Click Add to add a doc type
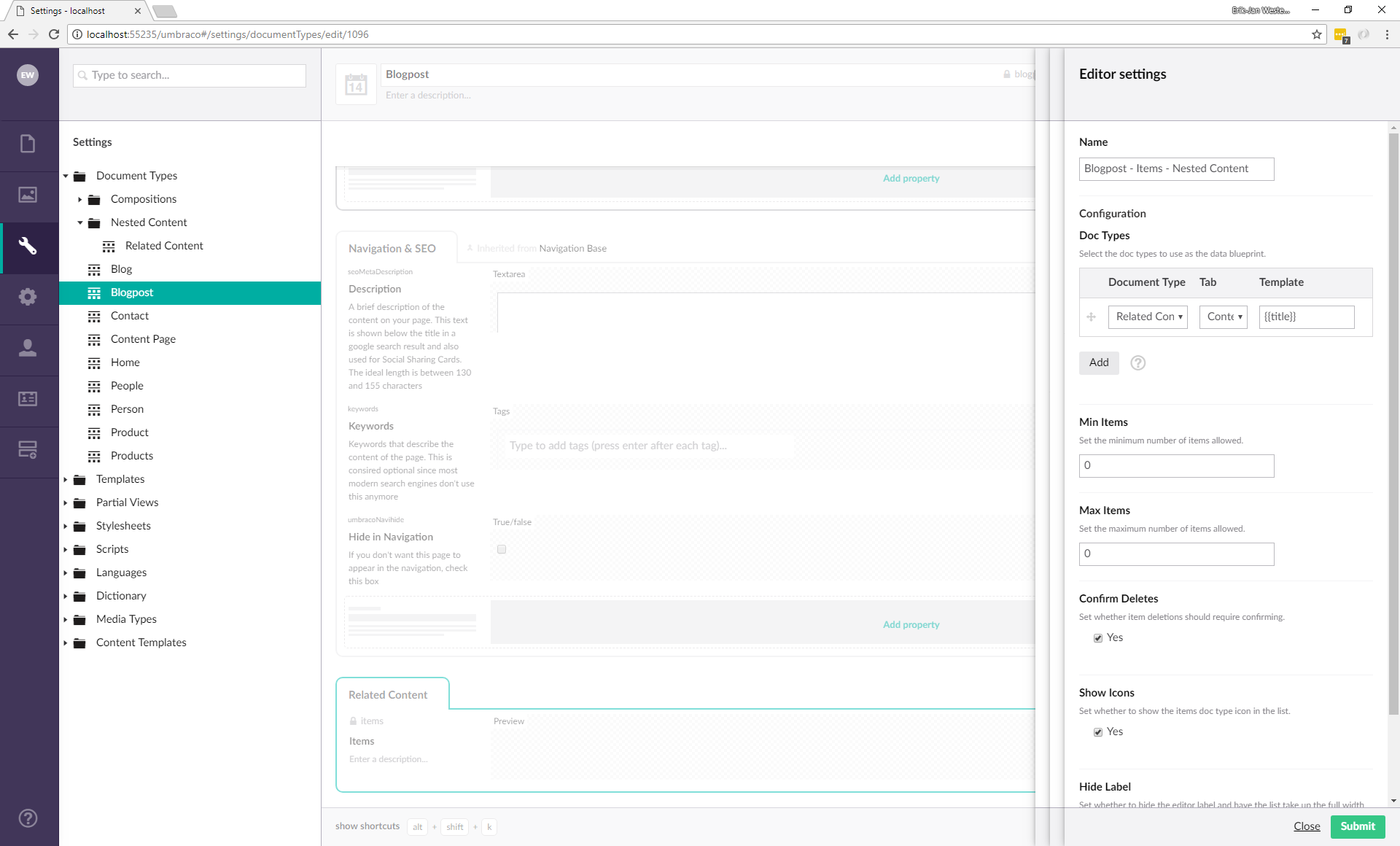The image size is (1400, 846). pyautogui.click(x=1099, y=362)
